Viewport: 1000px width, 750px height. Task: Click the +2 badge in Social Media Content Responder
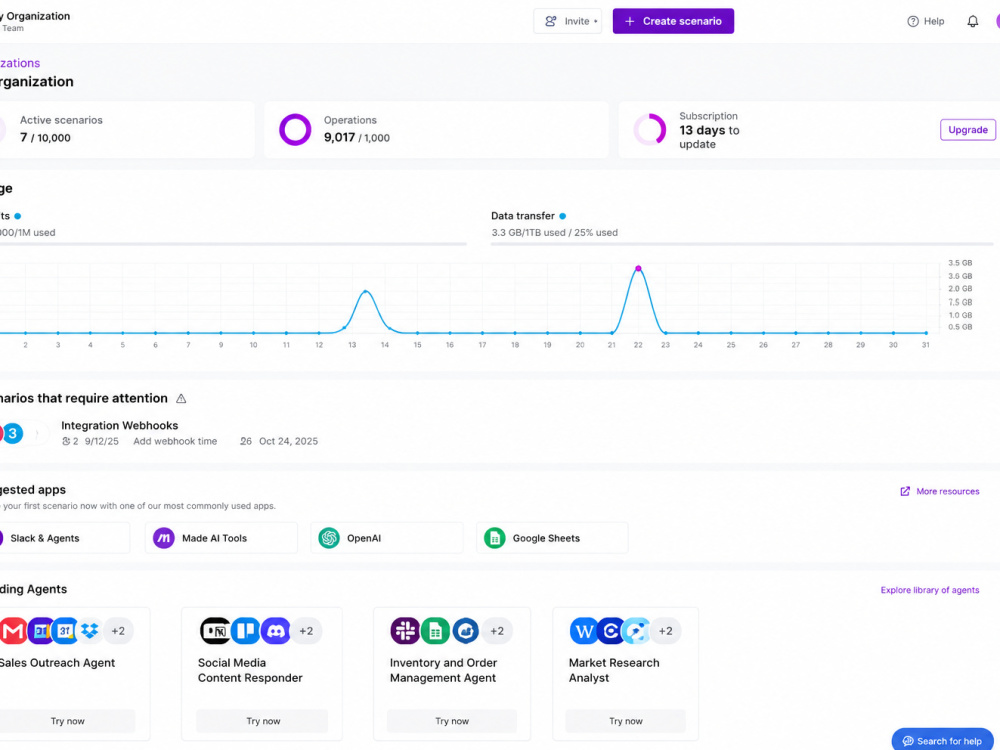[306, 631]
